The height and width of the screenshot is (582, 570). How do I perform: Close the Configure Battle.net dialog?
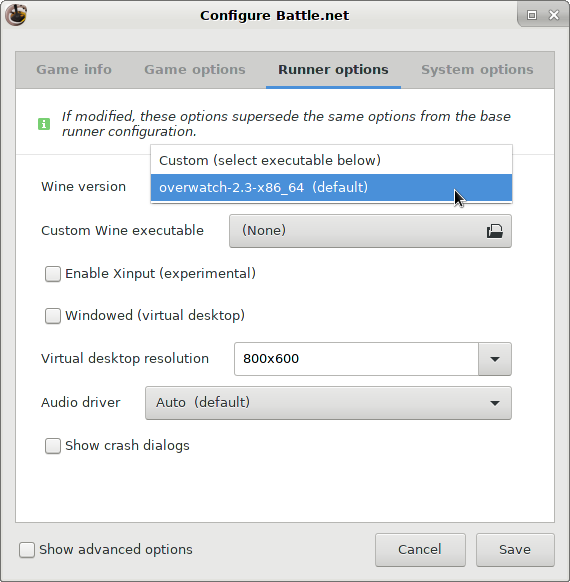point(554,15)
